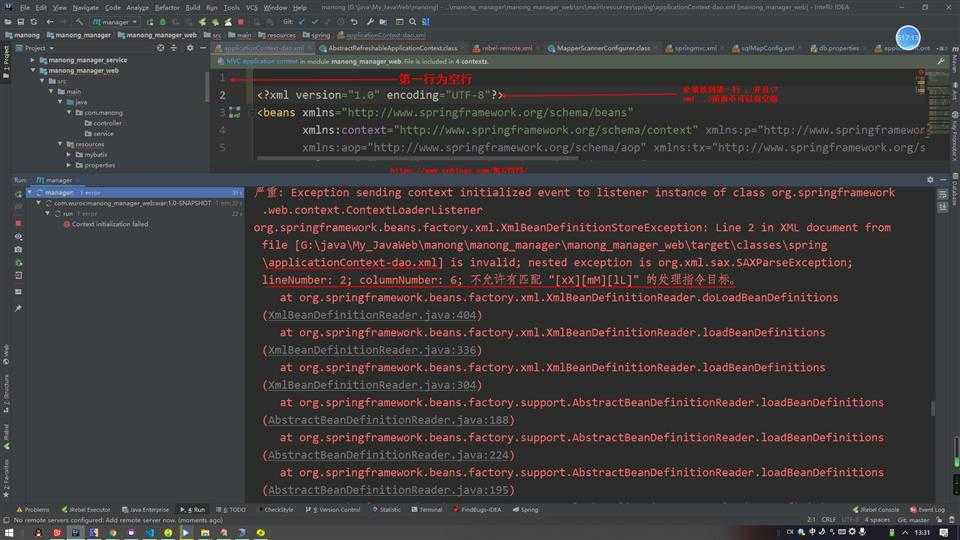
Task: Click the Save All toolbar icon
Action: [x=20, y=21]
